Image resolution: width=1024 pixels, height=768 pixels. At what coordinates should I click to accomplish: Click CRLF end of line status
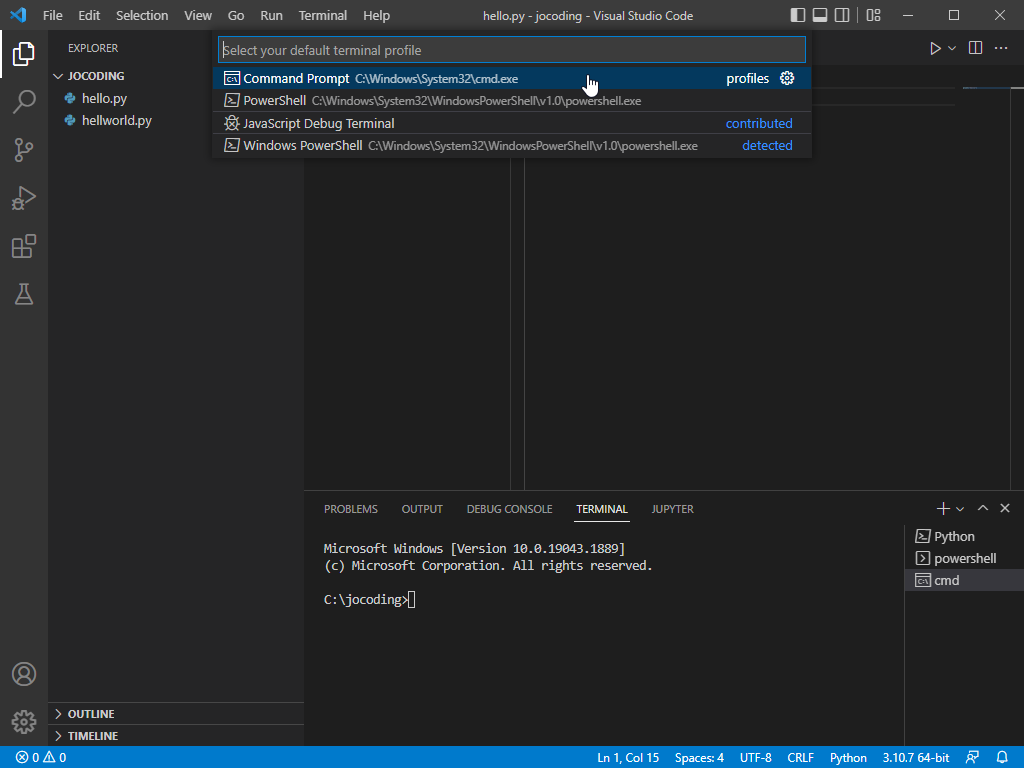click(800, 758)
